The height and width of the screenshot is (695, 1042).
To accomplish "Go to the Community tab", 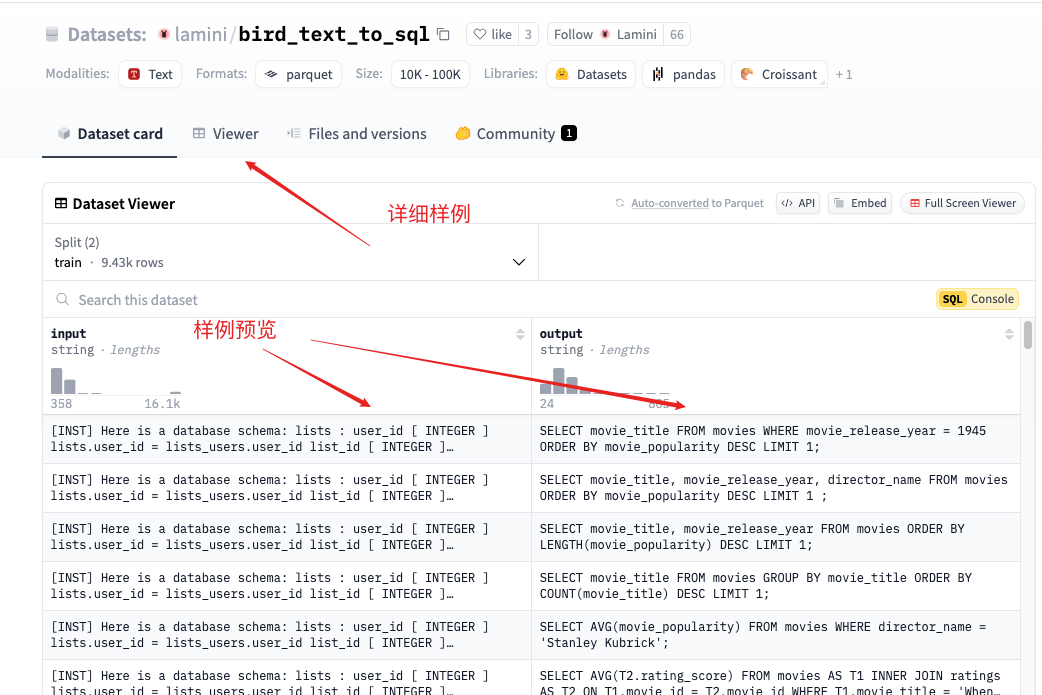I will click(515, 133).
